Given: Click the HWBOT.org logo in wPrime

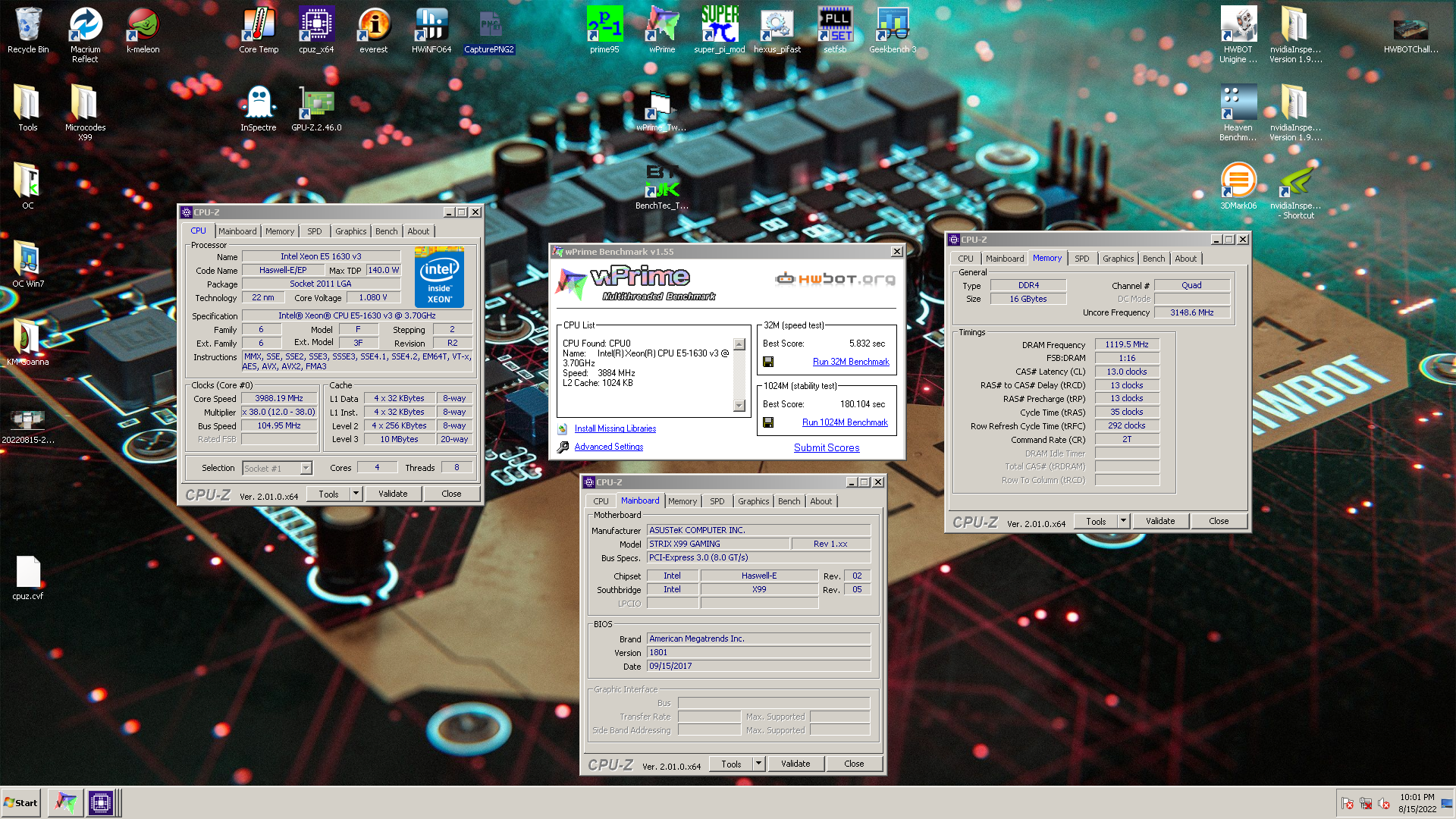Looking at the screenshot, I should click(835, 279).
